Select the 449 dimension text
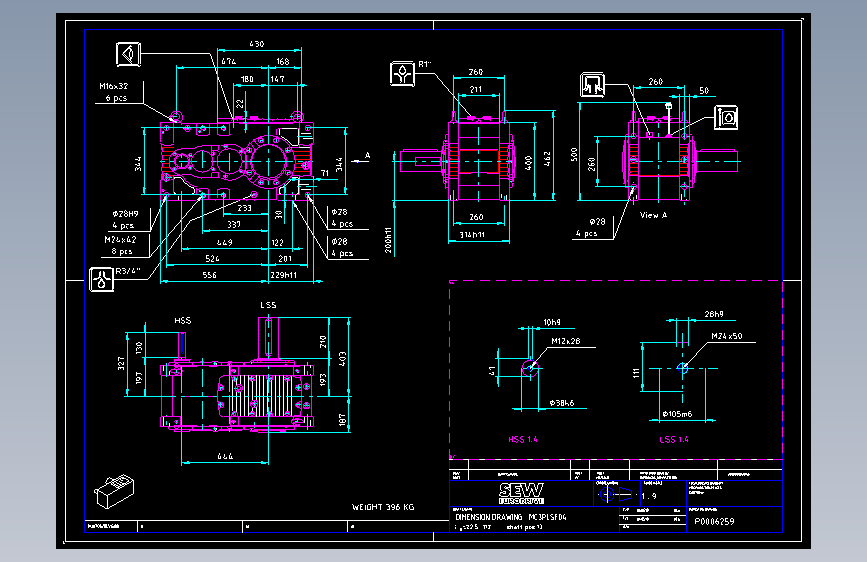Viewport: 867px width, 562px height. click(x=224, y=242)
